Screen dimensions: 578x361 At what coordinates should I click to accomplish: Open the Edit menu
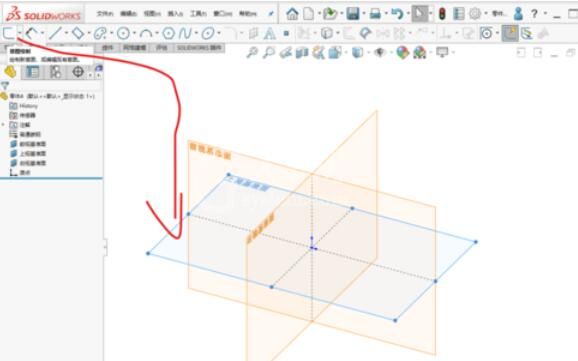coord(128,14)
